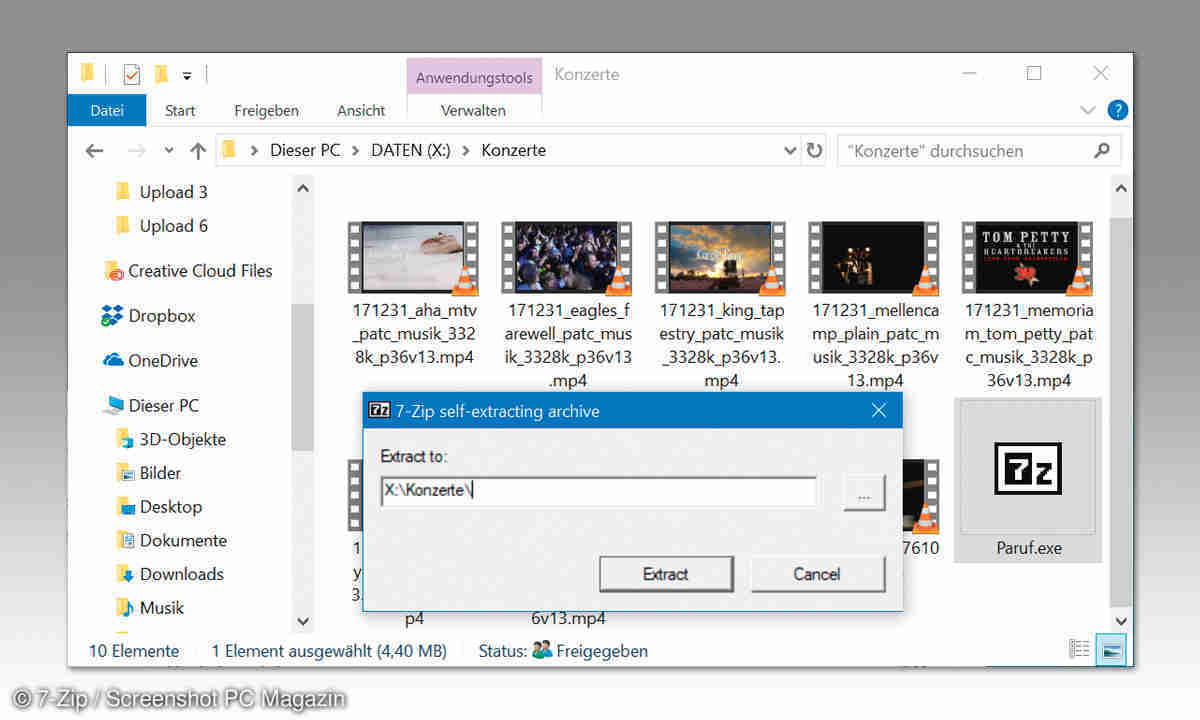Refresh the Konzerte folder view
The image size is (1200, 720).
coord(815,151)
